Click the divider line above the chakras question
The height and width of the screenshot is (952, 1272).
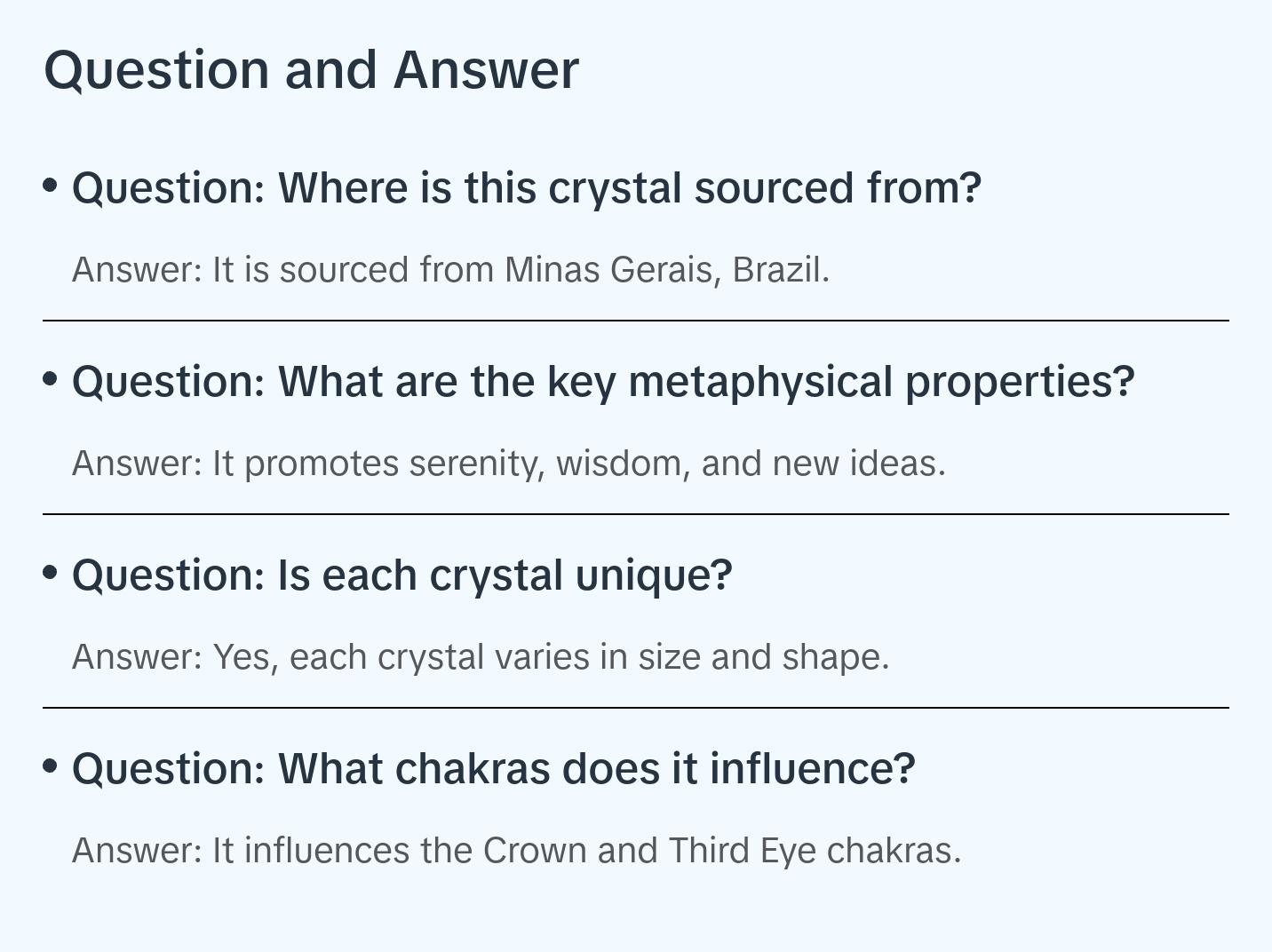[x=635, y=708]
